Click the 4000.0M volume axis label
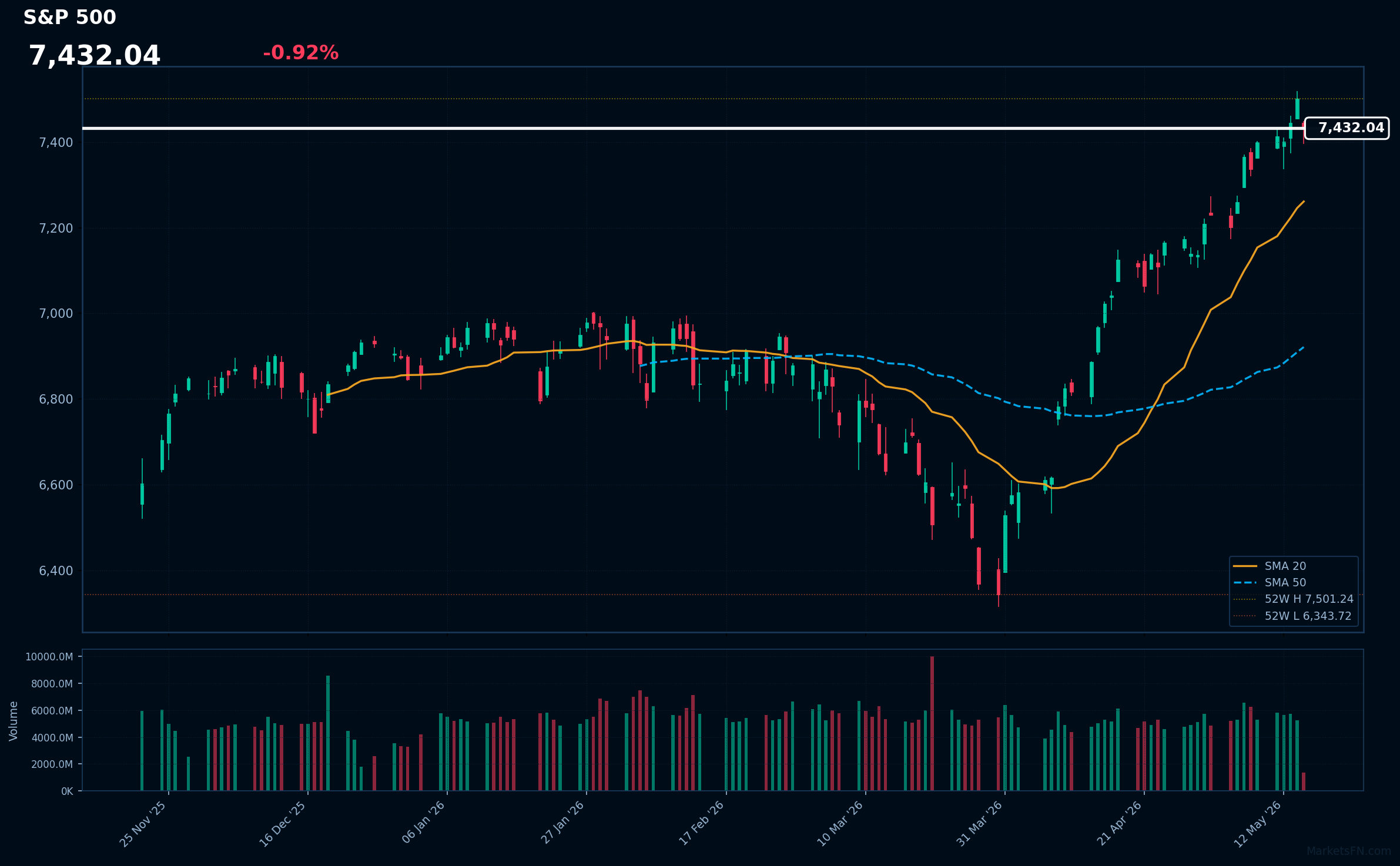The height and width of the screenshot is (866, 1400). (52, 738)
